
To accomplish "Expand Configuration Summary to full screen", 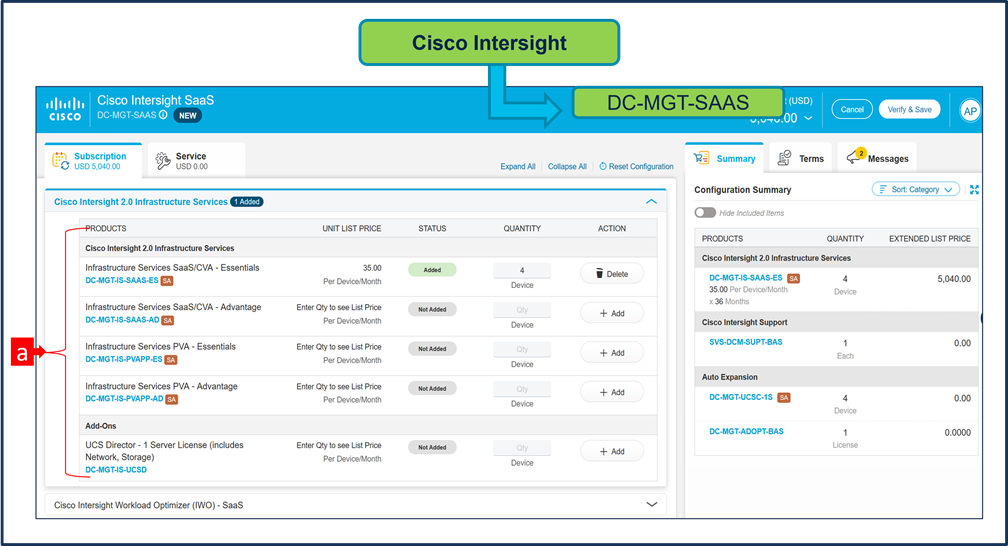I will click(x=974, y=190).
